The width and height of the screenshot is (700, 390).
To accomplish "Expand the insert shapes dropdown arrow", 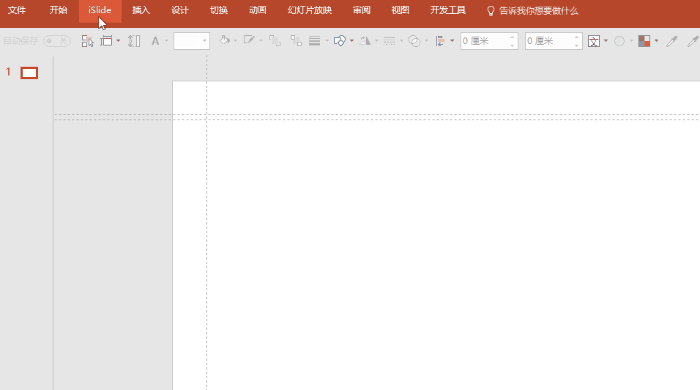I will [x=352, y=41].
